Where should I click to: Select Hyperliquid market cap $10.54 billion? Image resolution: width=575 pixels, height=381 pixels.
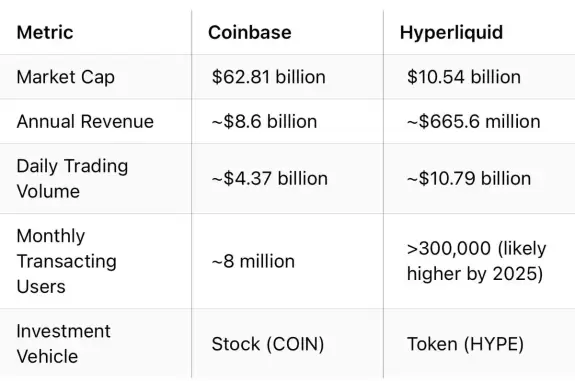(x=464, y=77)
